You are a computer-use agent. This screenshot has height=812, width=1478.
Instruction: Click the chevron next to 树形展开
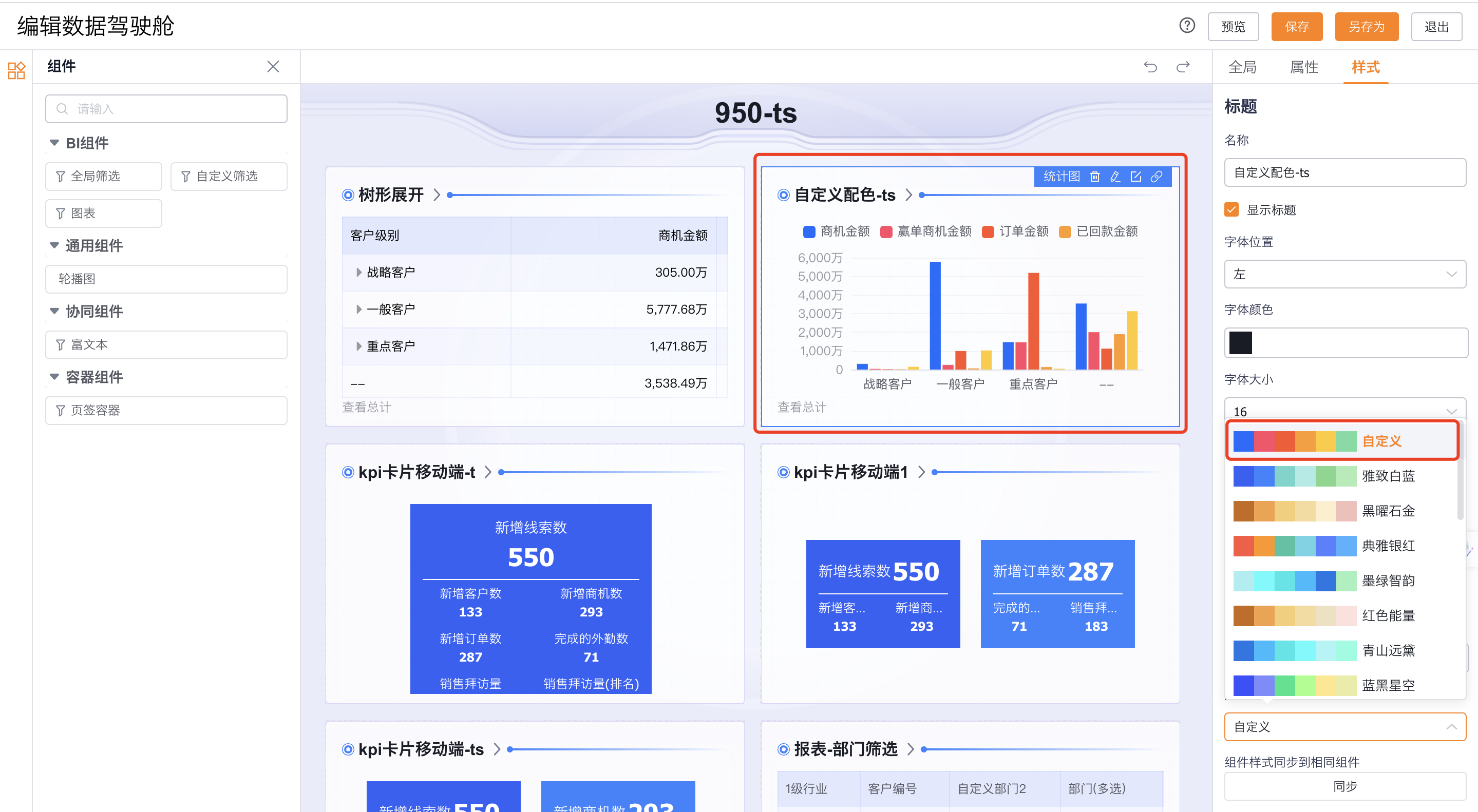[437, 195]
